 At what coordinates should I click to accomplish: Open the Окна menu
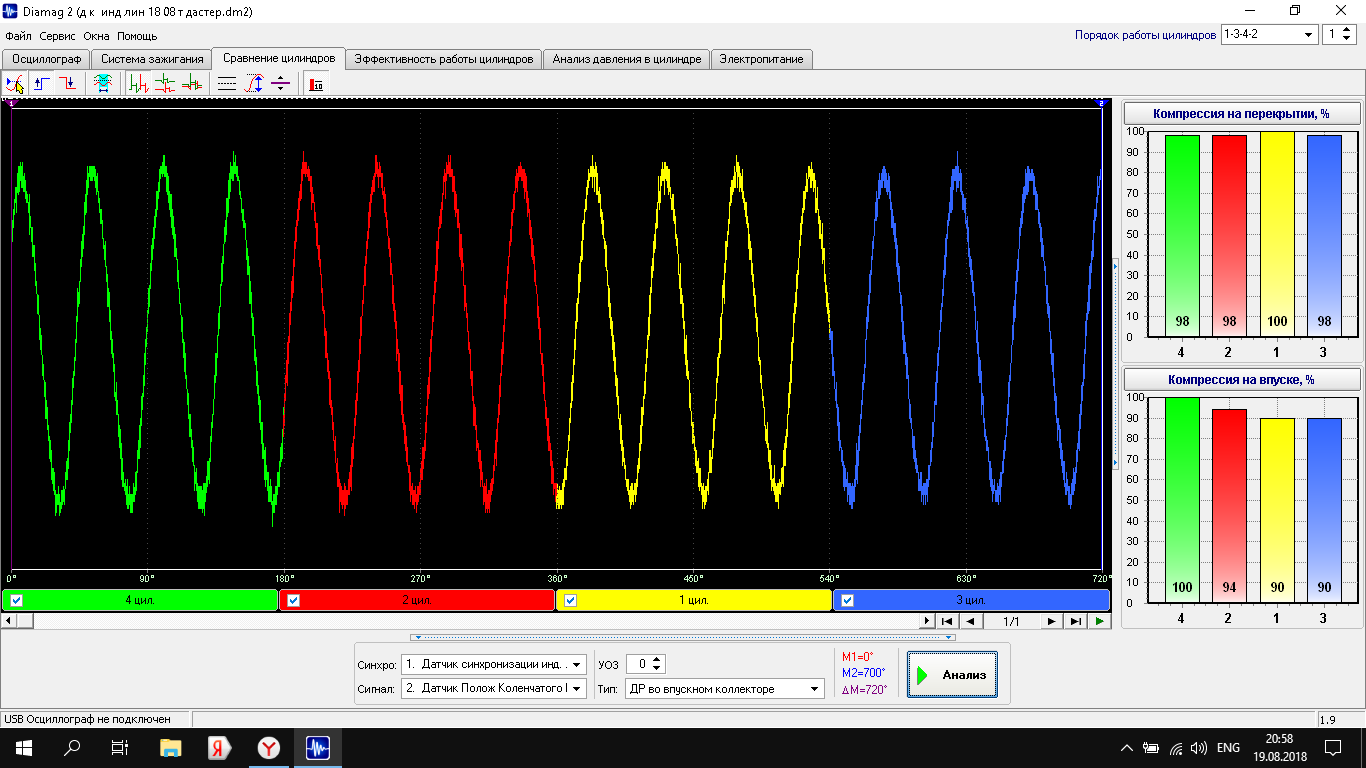click(x=96, y=36)
